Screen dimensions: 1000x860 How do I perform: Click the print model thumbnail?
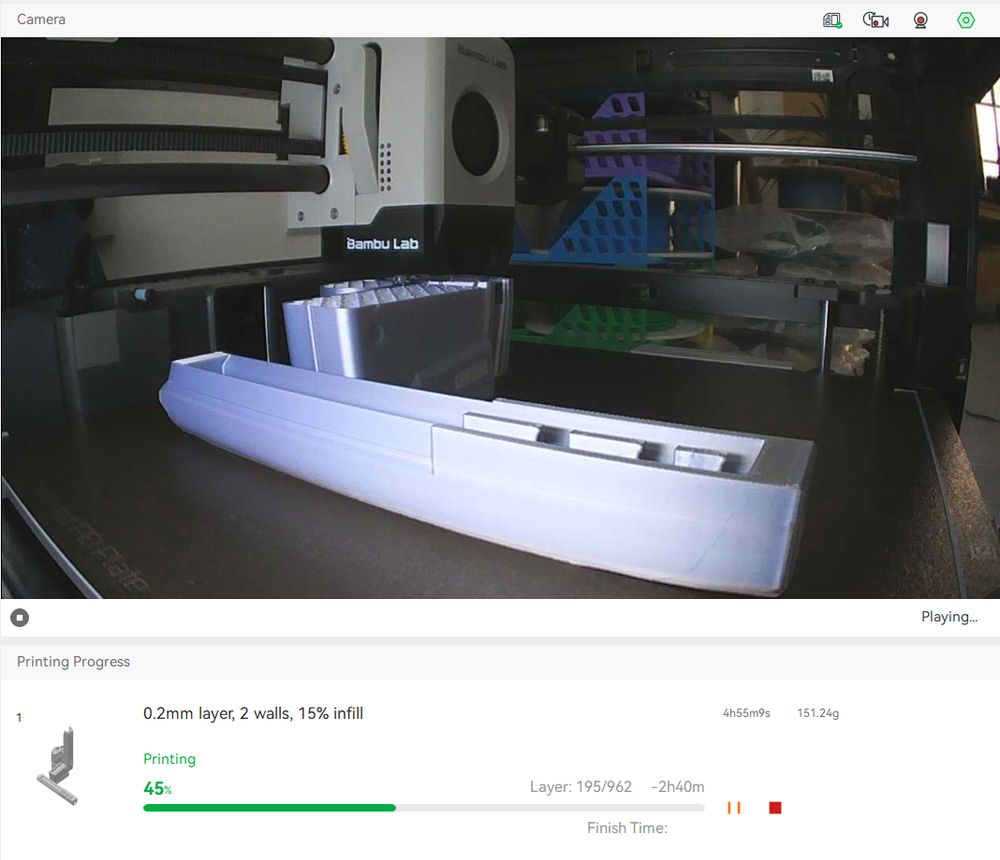click(57, 766)
